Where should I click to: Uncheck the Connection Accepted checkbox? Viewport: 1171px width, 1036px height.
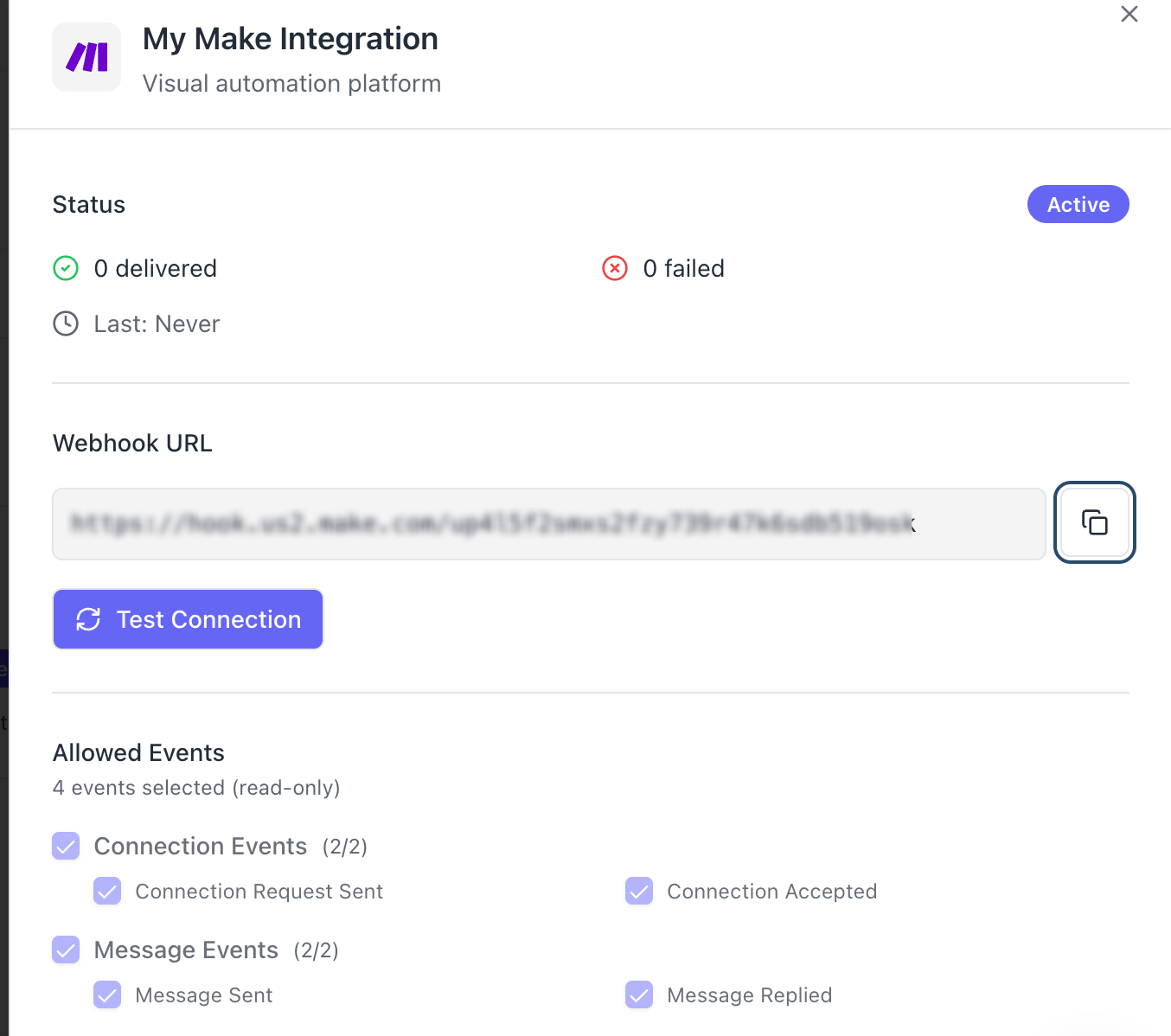pyautogui.click(x=639, y=892)
